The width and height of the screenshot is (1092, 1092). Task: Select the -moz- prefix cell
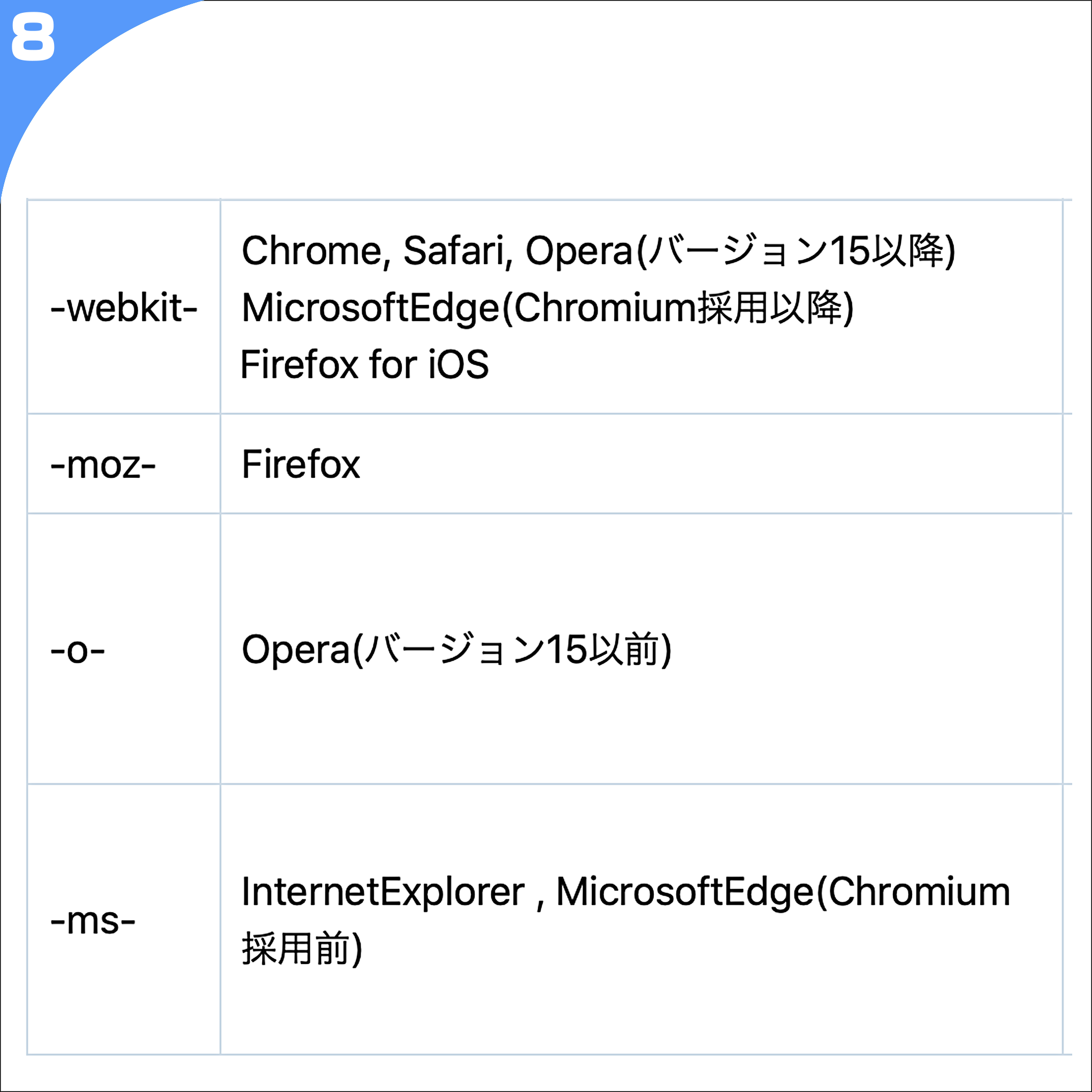pyautogui.click(x=124, y=464)
